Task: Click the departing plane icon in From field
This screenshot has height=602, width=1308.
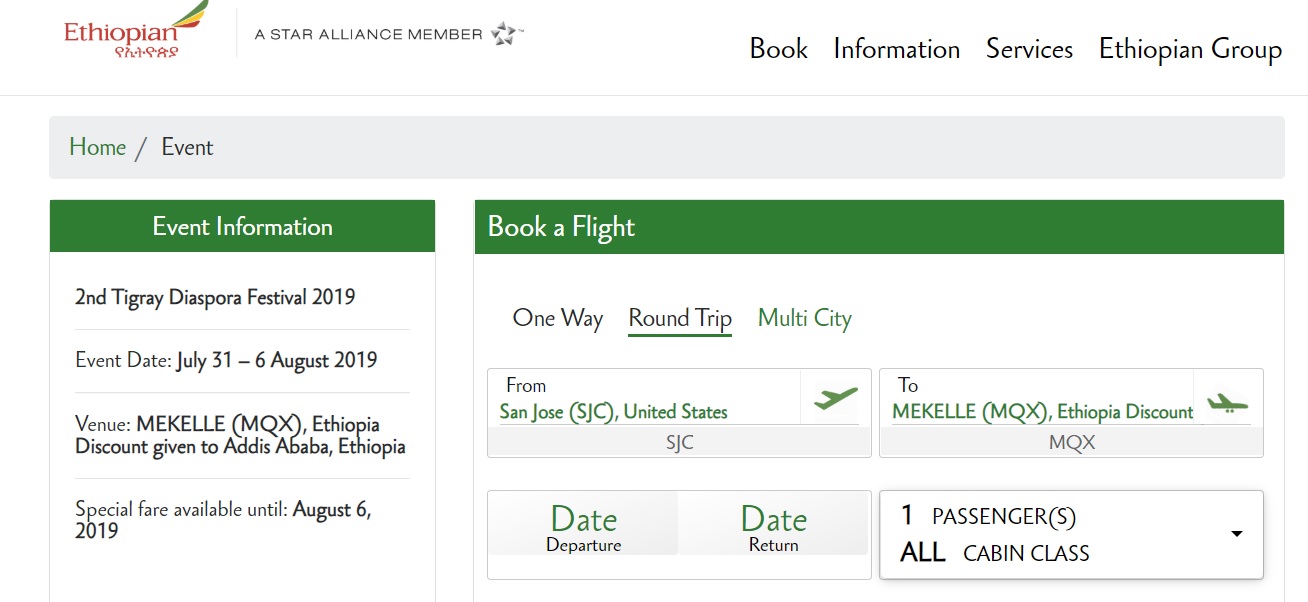Action: point(836,398)
